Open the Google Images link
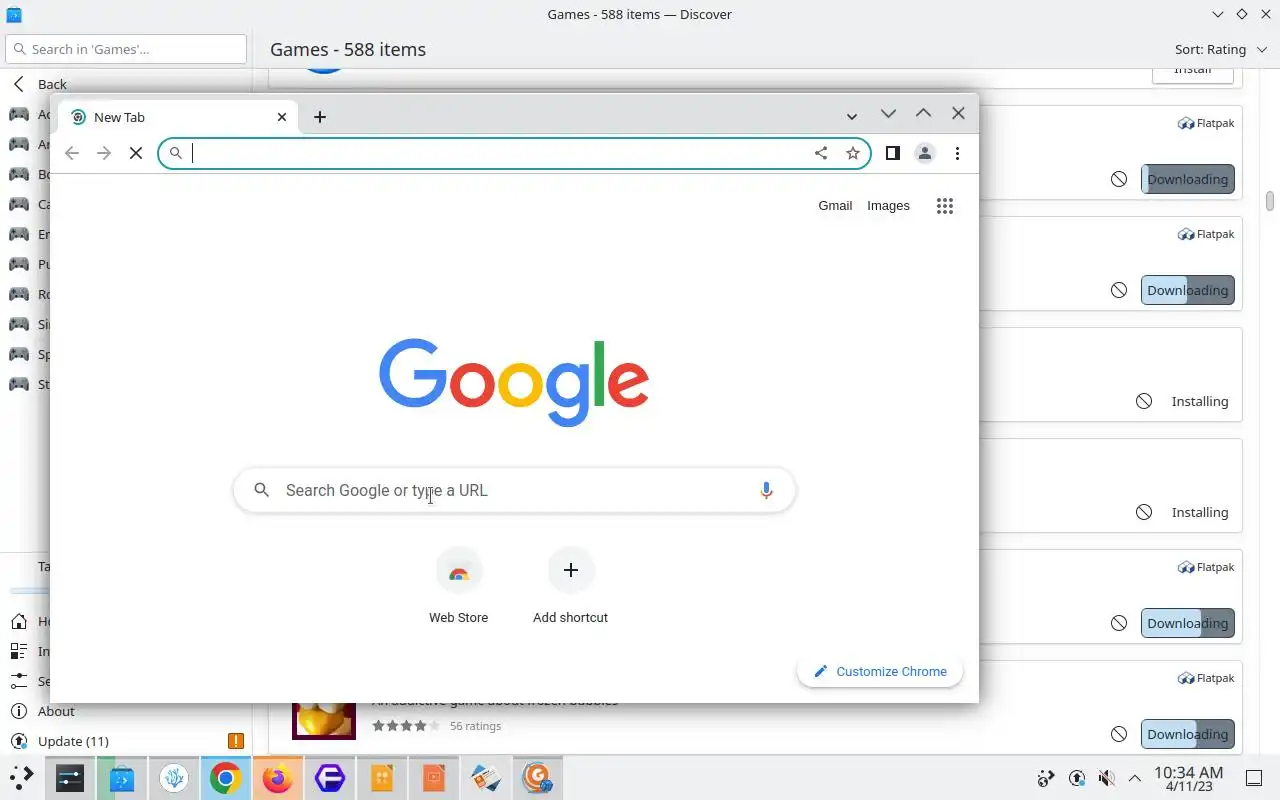1280x800 pixels. 888,206
